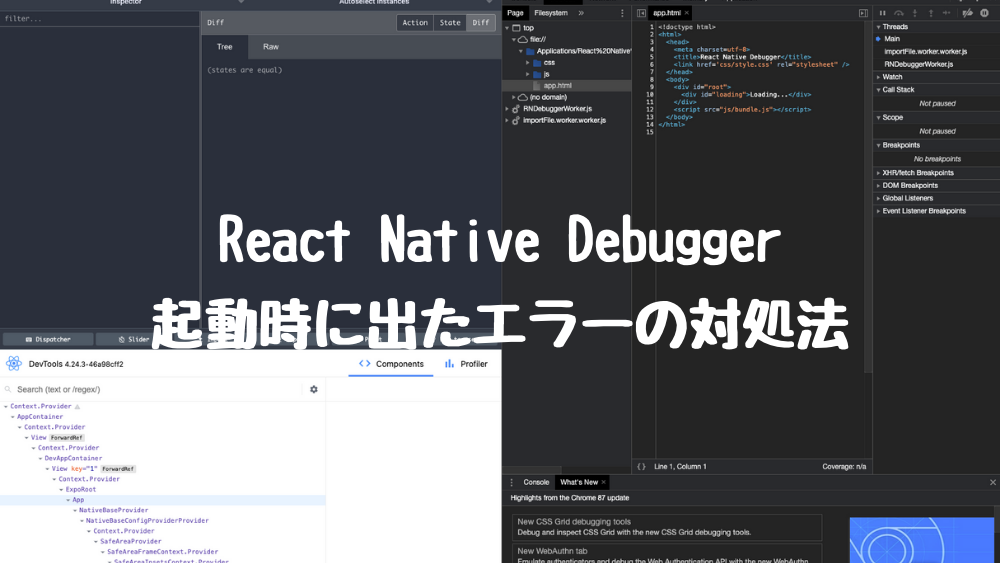Click the Step over icon
Image resolution: width=1000 pixels, height=563 pixels.
pyautogui.click(x=899, y=13)
